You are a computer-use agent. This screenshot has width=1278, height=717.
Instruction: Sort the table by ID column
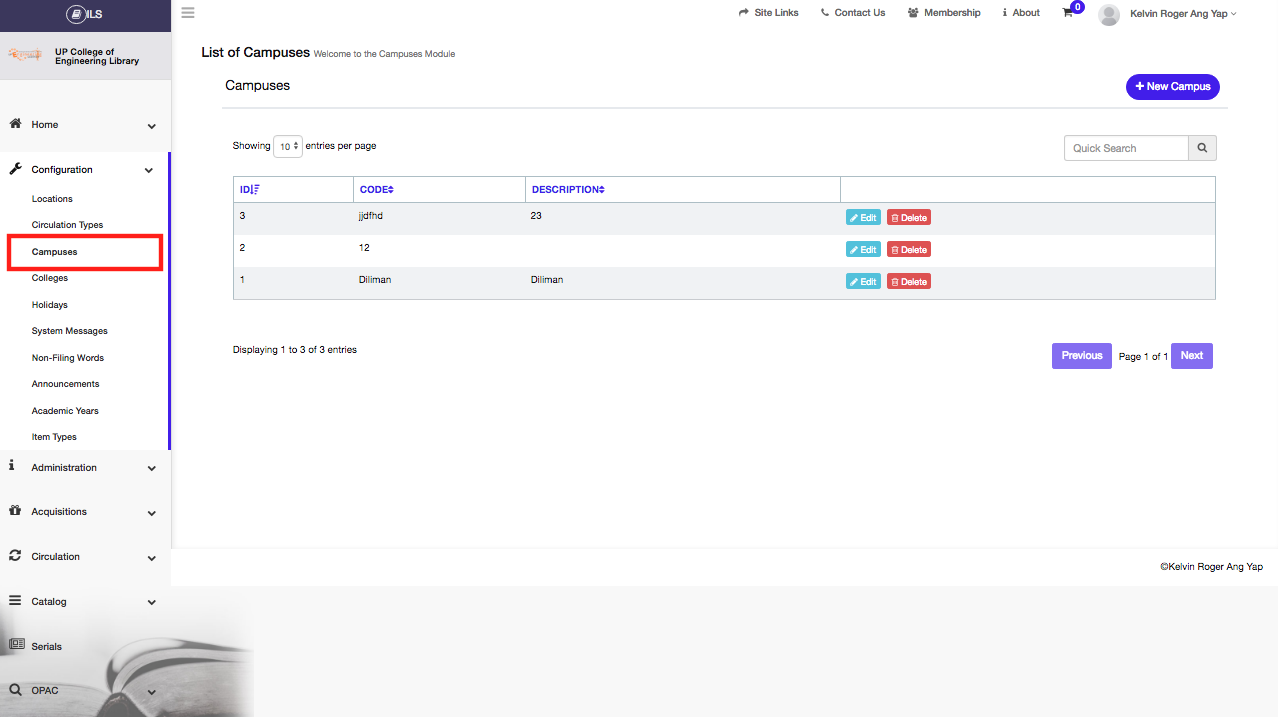249,190
